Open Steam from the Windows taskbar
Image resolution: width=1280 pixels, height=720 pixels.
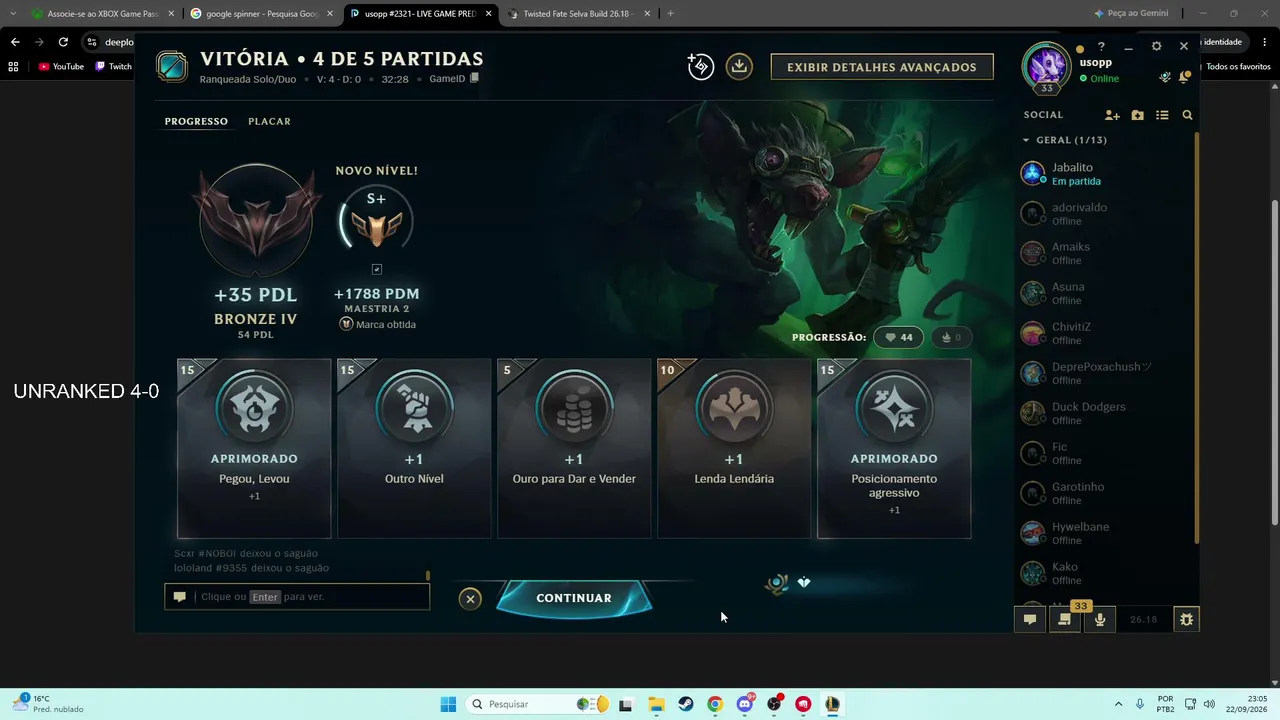click(686, 704)
